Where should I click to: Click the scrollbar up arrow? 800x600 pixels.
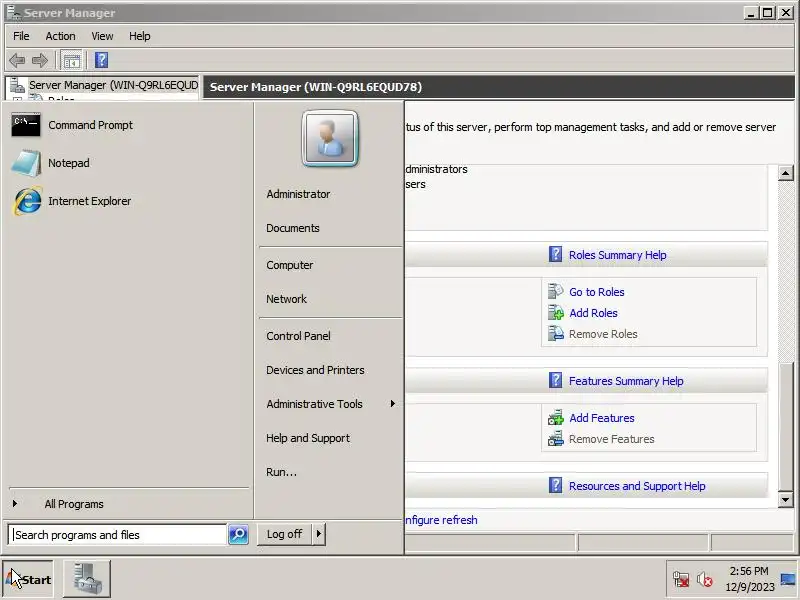coord(786,173)
